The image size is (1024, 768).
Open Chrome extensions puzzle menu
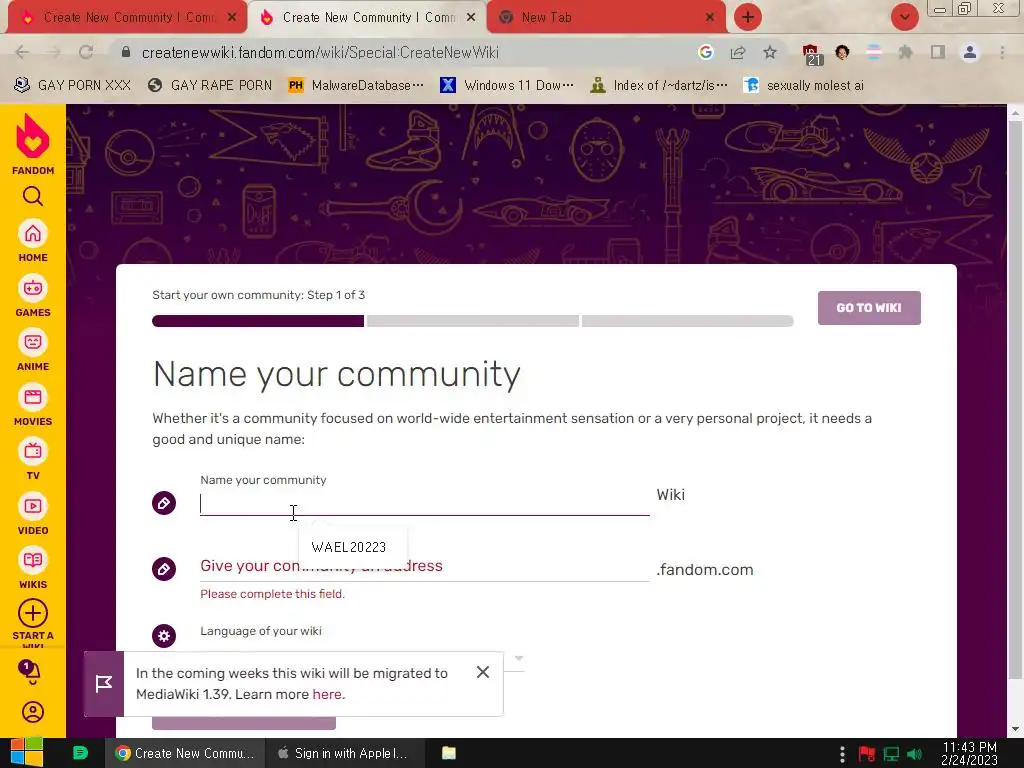(905, 52)
